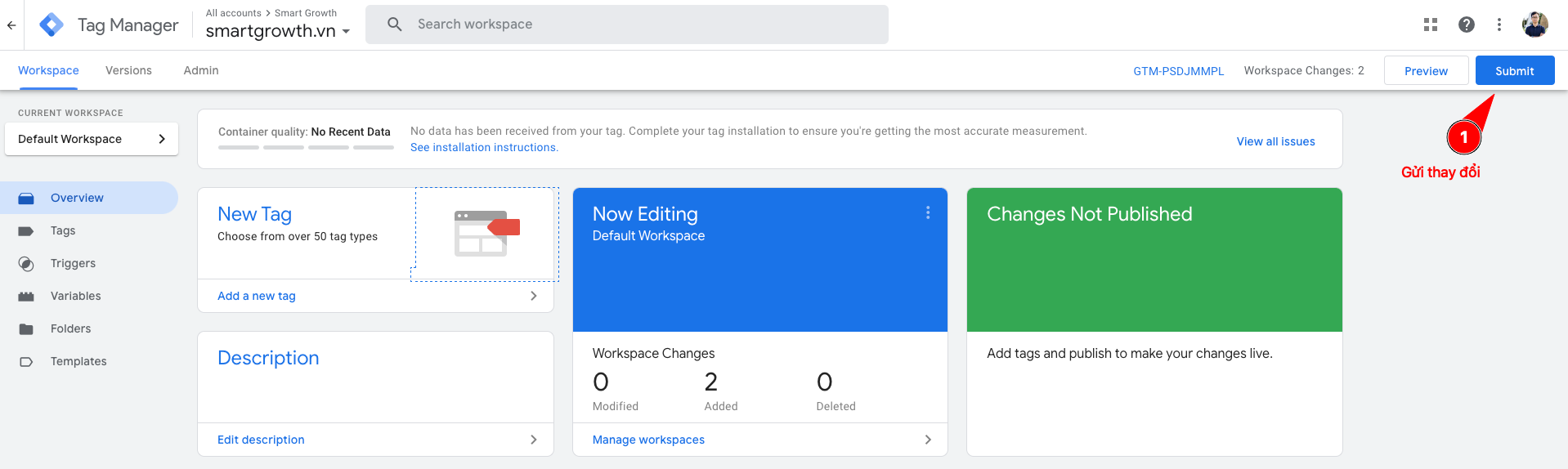Open Tags in the sidebar
The height and width of the screenshot is (469, 1568).
[x=63, y=230]
